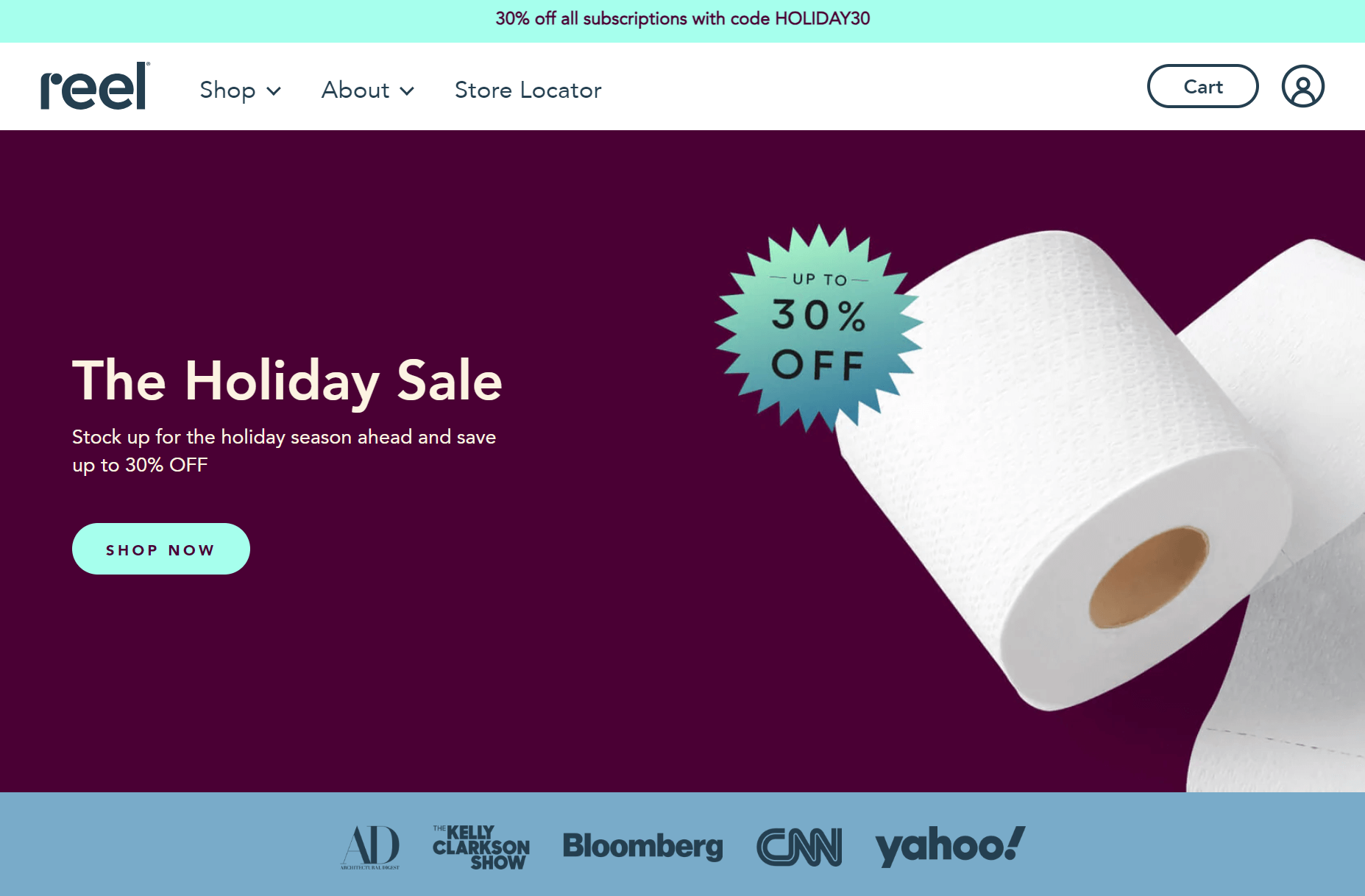
Task: Click the account profile icon
Action: click(1302, 86)
